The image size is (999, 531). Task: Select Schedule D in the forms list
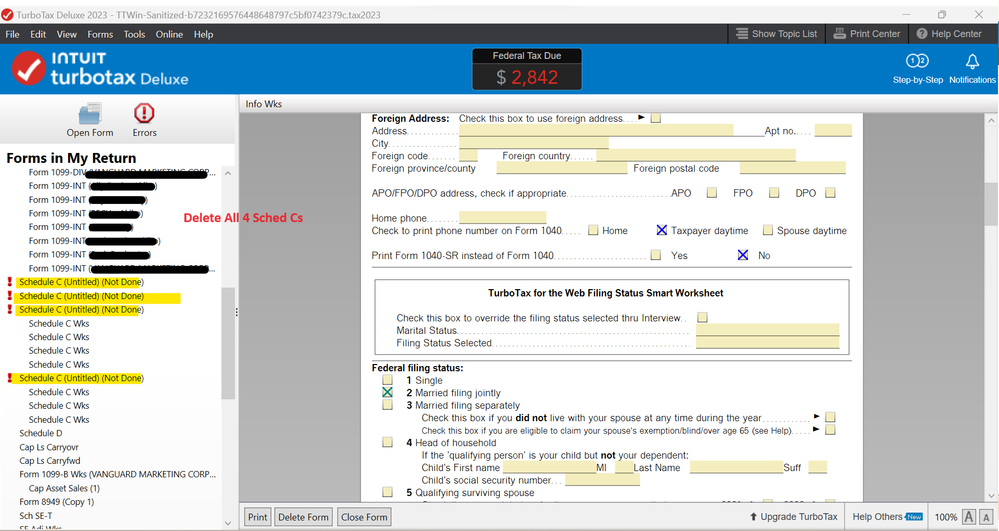point(41,433)
